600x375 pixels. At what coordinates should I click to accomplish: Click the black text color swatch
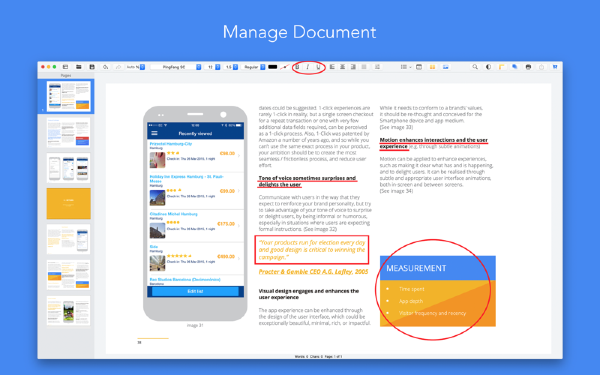(x=272, y=67)
